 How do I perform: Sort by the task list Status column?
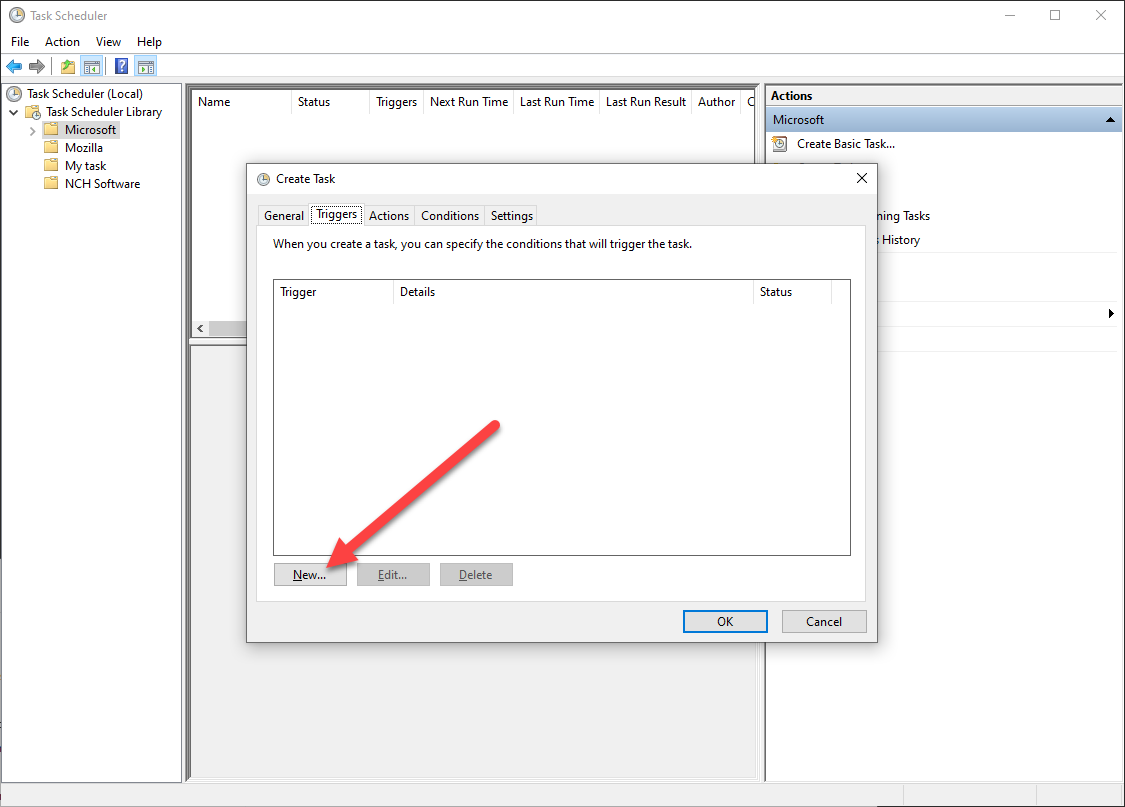point(331,102)
